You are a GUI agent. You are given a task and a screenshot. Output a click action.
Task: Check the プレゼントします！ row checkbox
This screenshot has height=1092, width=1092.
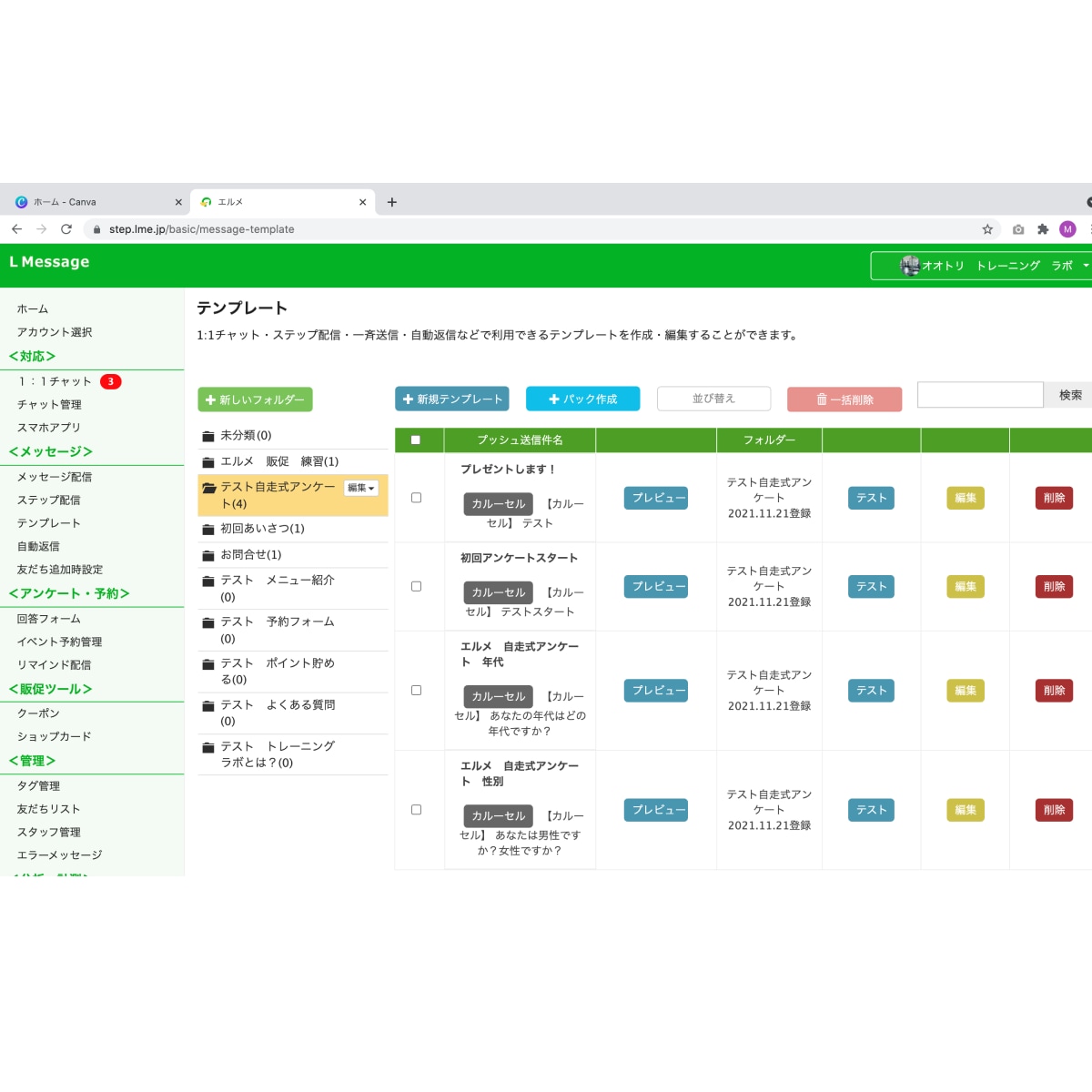pyautogui.click(x=416, y=498)
